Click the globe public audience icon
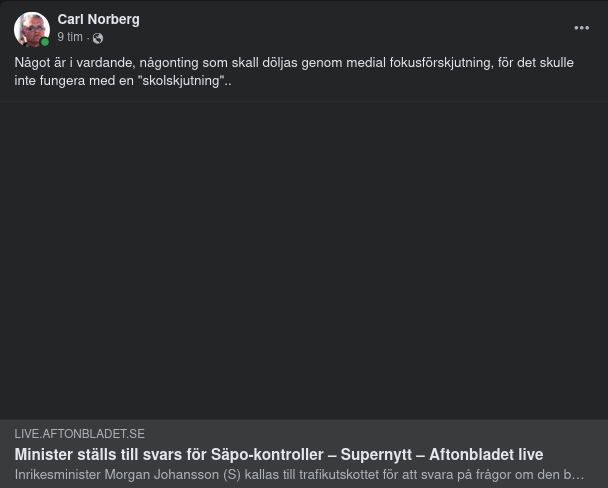This screenshot has width=608, height=488. (x=98, y=38)
